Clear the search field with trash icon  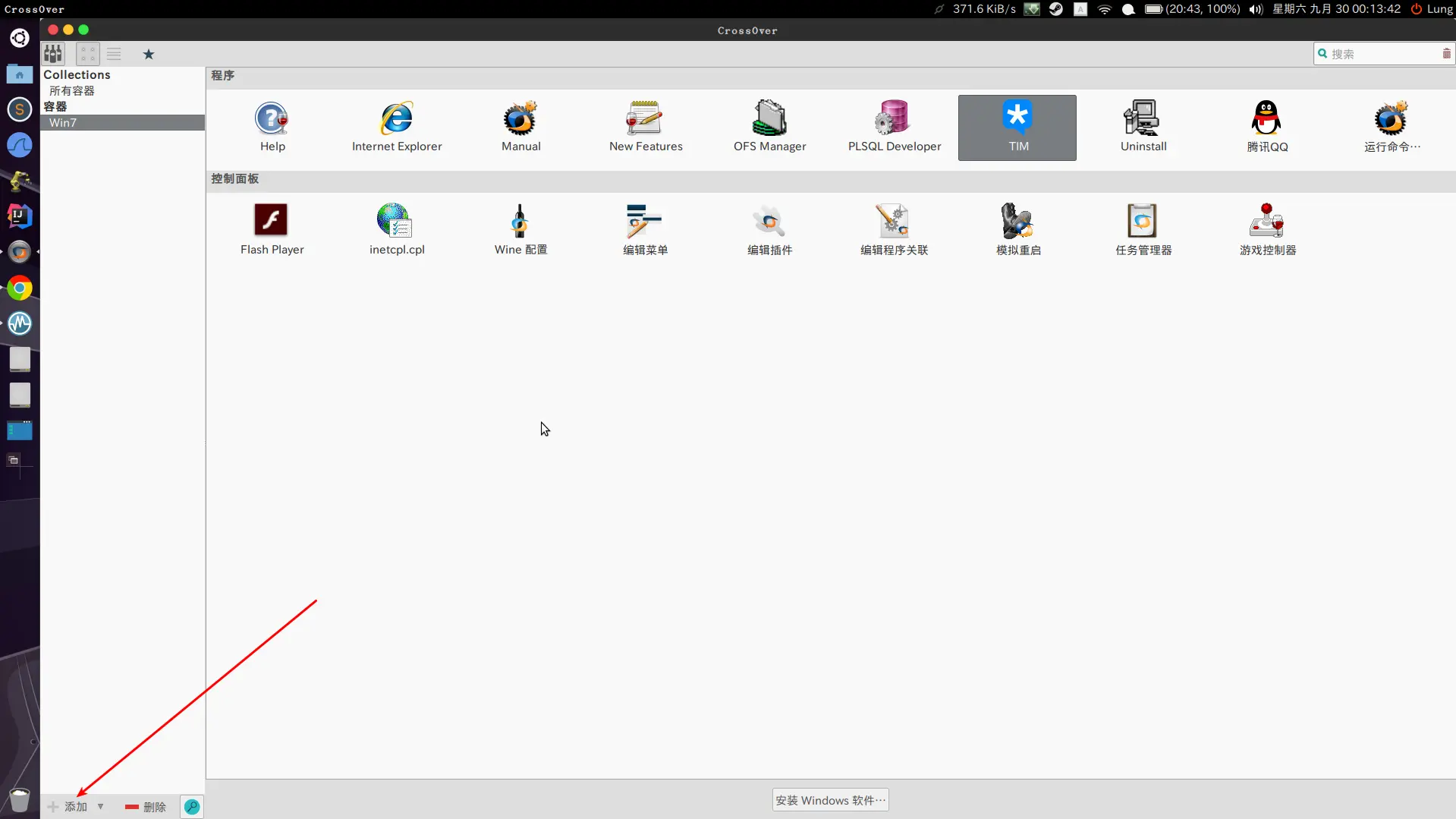click(x=1446, y=54)
